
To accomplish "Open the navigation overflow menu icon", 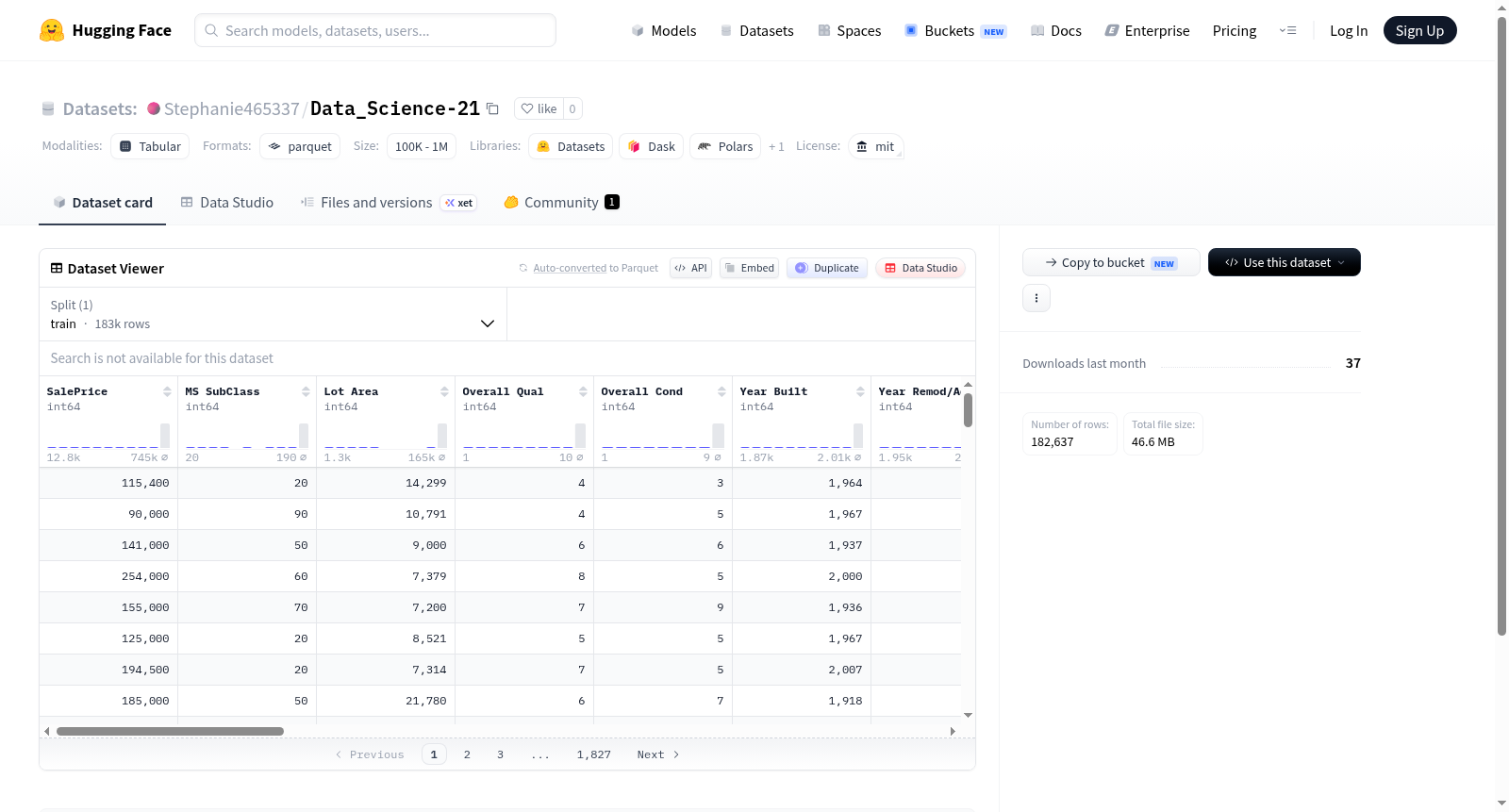I will [x=1287, y=30].
